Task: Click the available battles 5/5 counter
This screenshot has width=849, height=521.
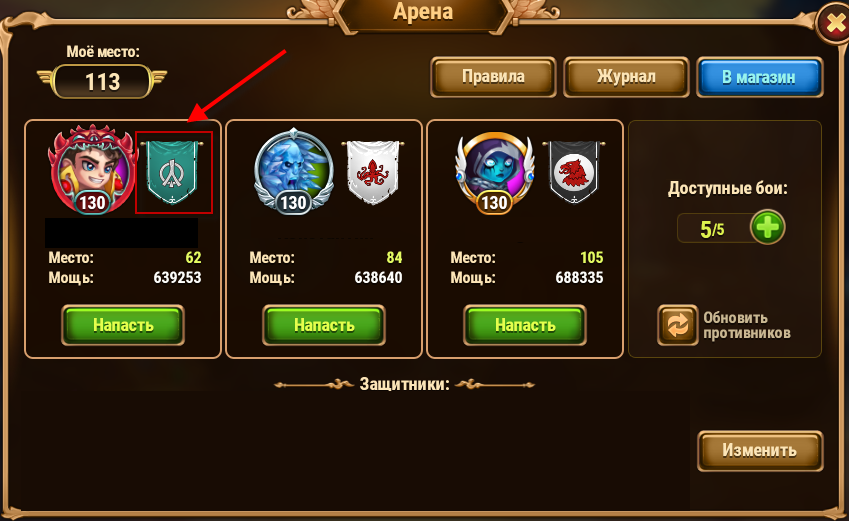Action: [713, 229]
